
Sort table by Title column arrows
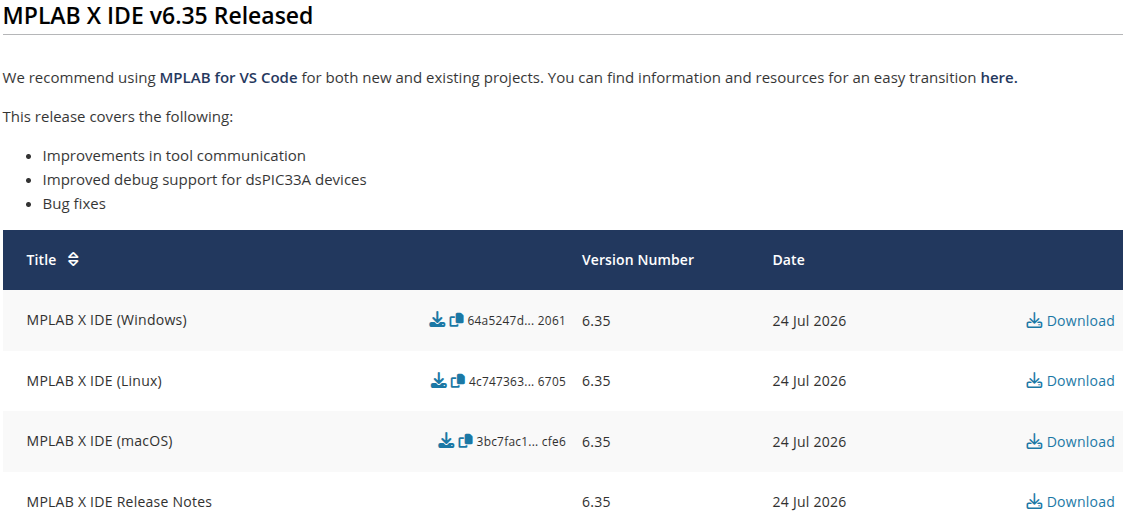73,259
